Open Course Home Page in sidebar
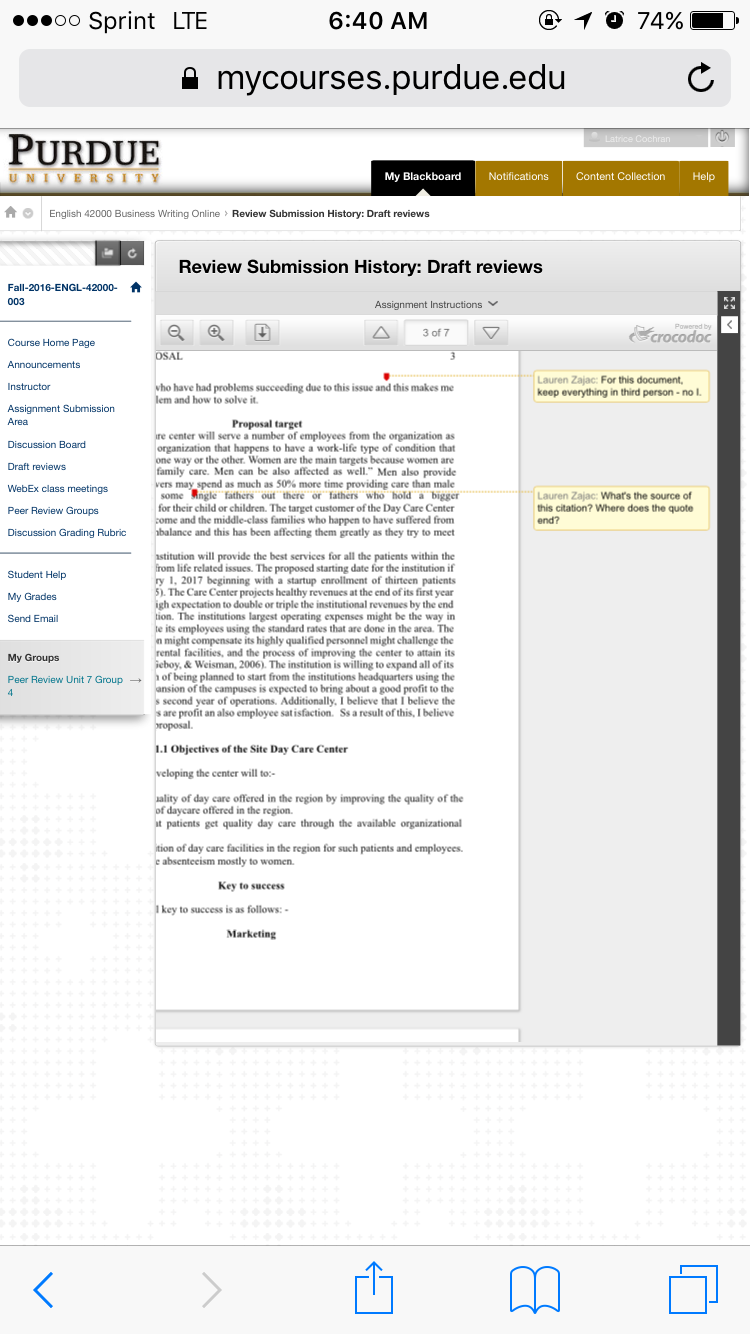The width and height of the screenshot is (750, 1334). [51, 343]
